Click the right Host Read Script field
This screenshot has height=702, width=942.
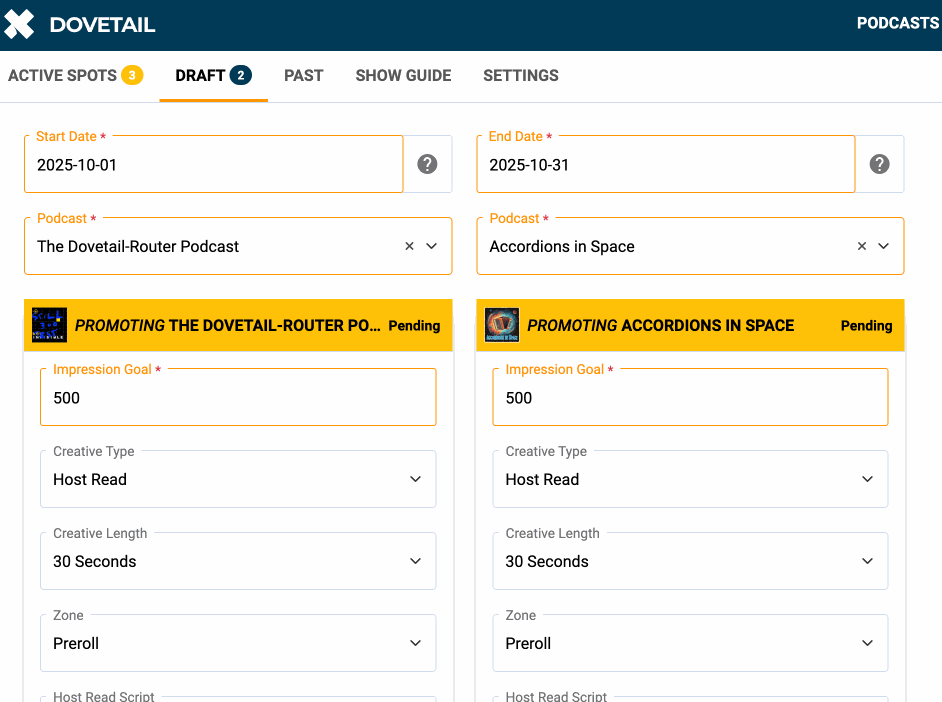(690, 698)
